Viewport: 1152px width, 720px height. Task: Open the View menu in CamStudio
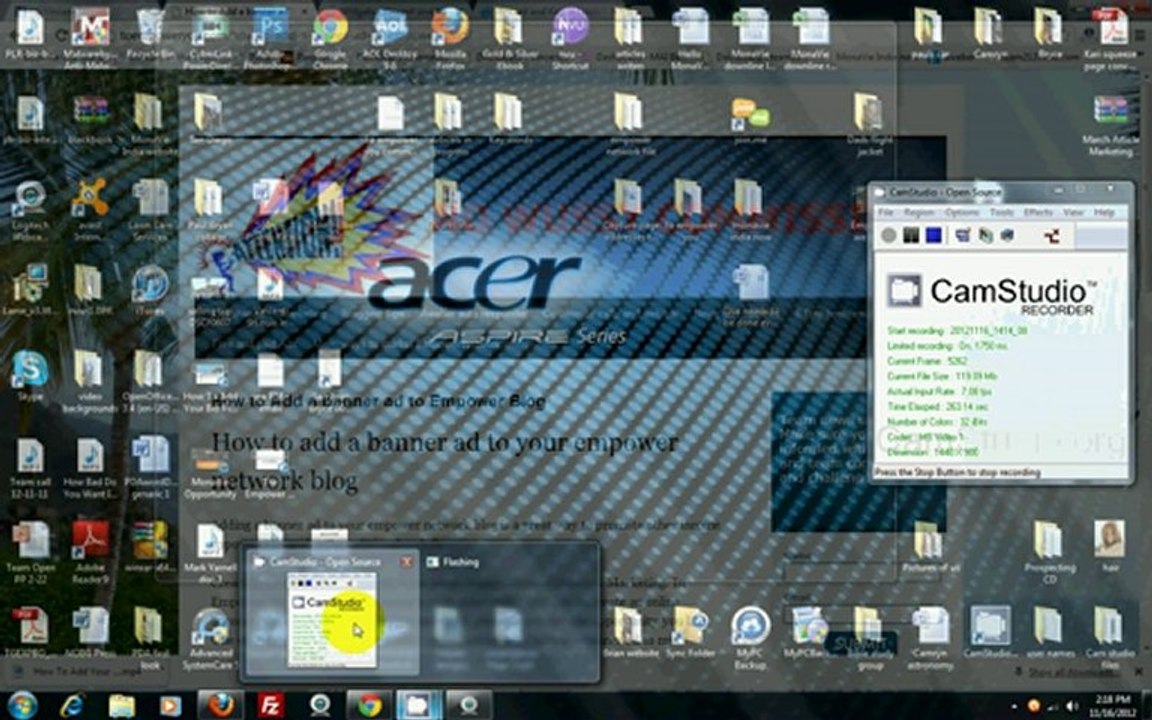click(1073, 212)
